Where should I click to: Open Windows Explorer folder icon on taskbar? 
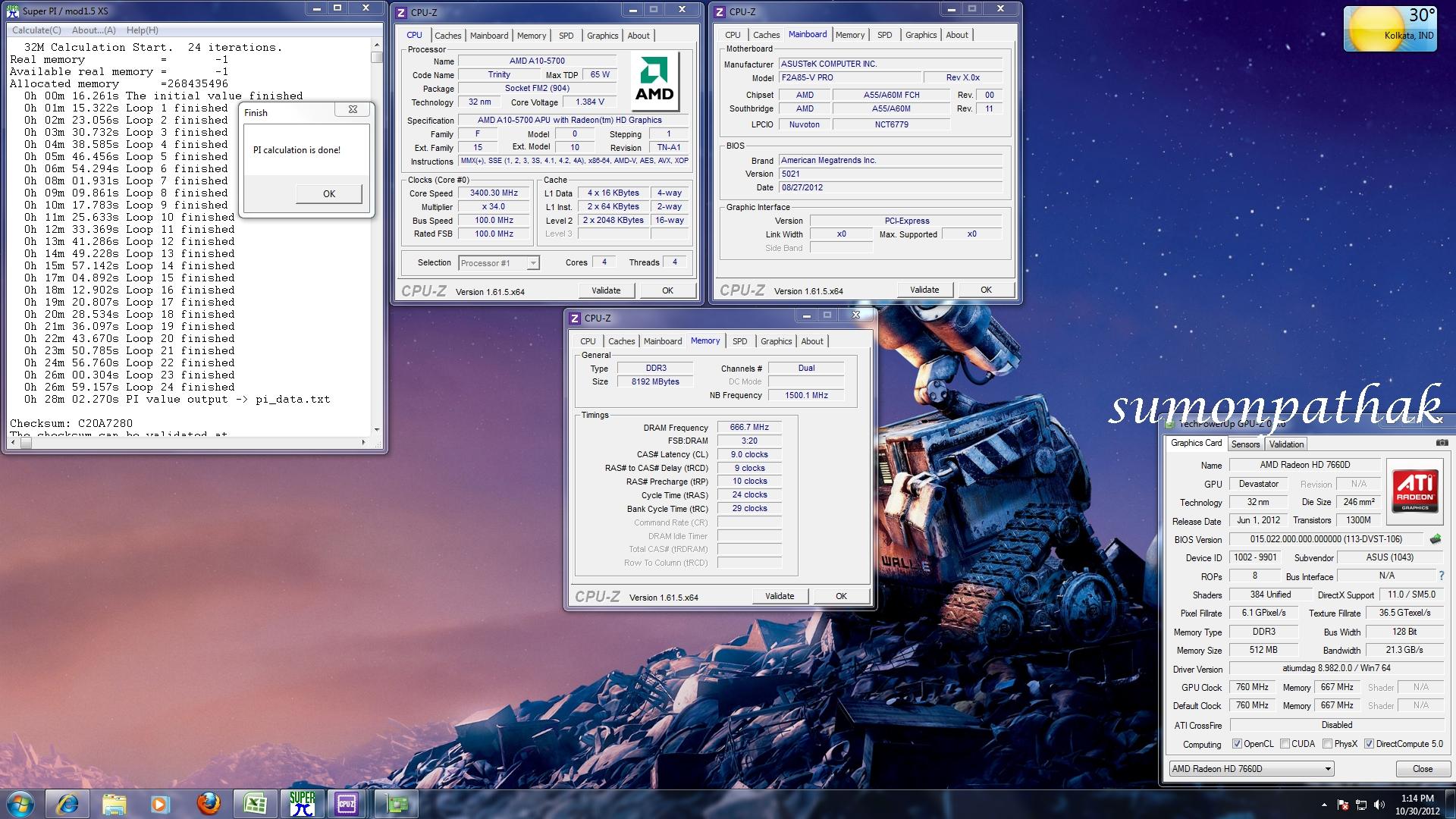click(x=114, y=804)
